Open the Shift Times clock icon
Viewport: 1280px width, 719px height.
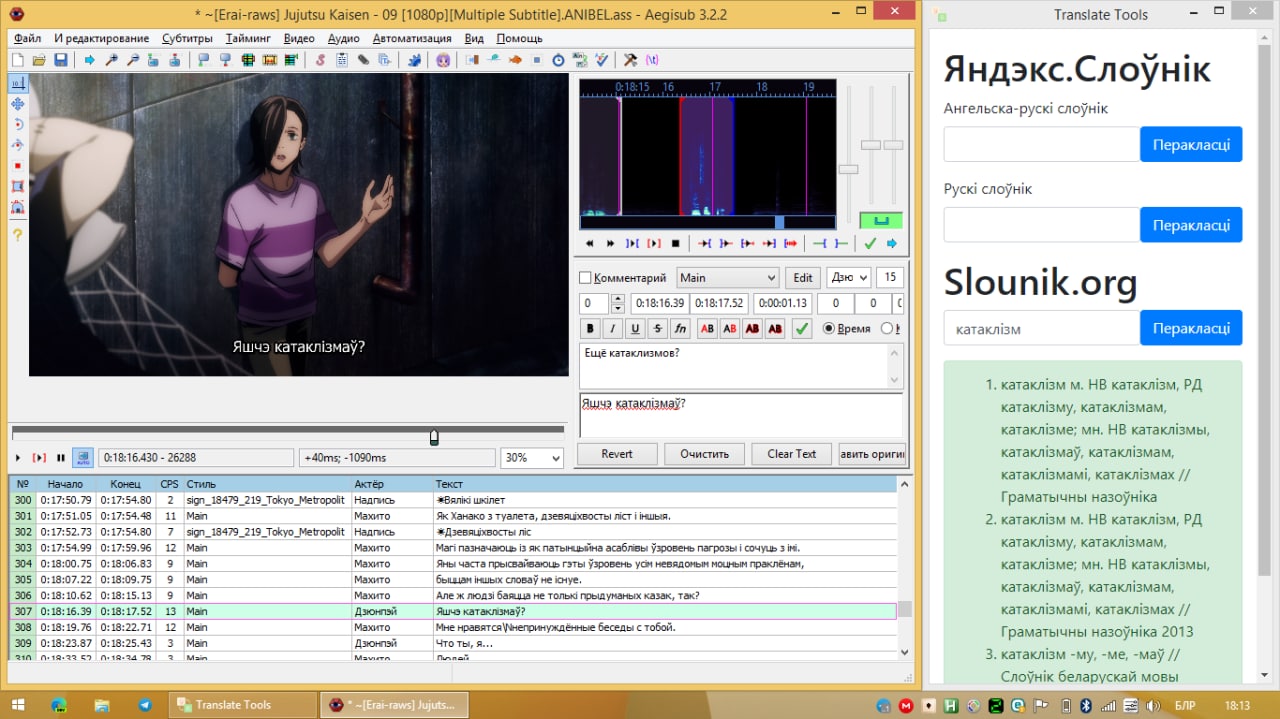point(558,60)
